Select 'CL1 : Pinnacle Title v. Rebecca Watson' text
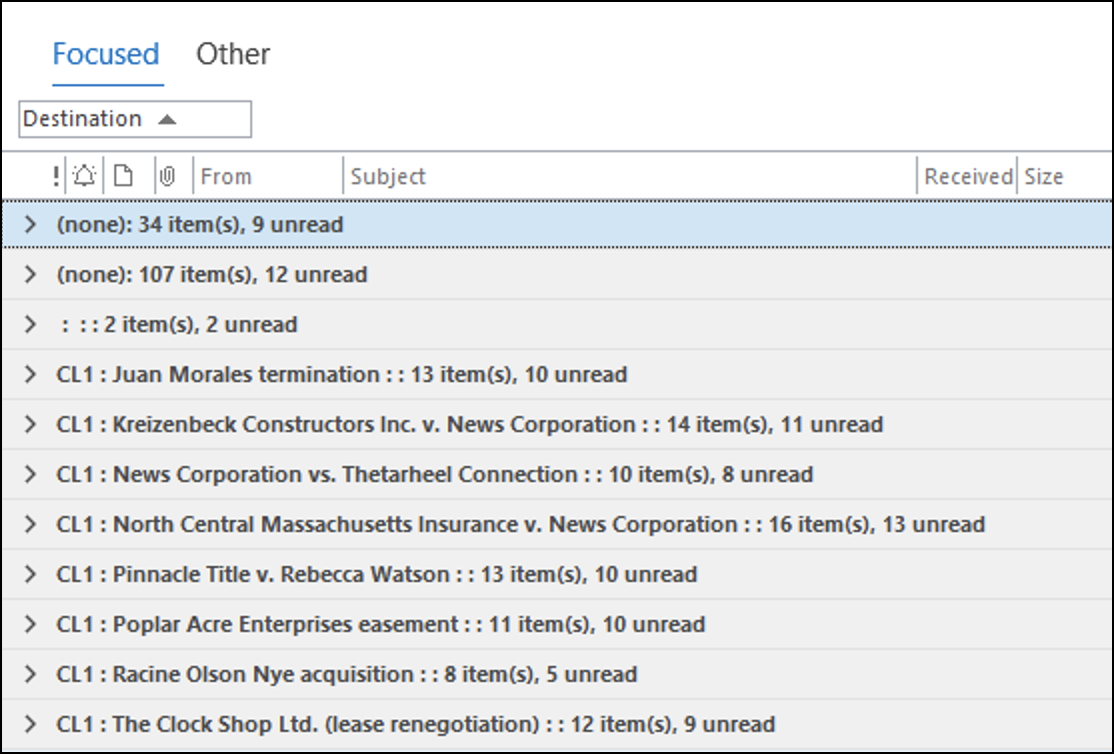The image size is (1114, 754). [x=253, y=573]
